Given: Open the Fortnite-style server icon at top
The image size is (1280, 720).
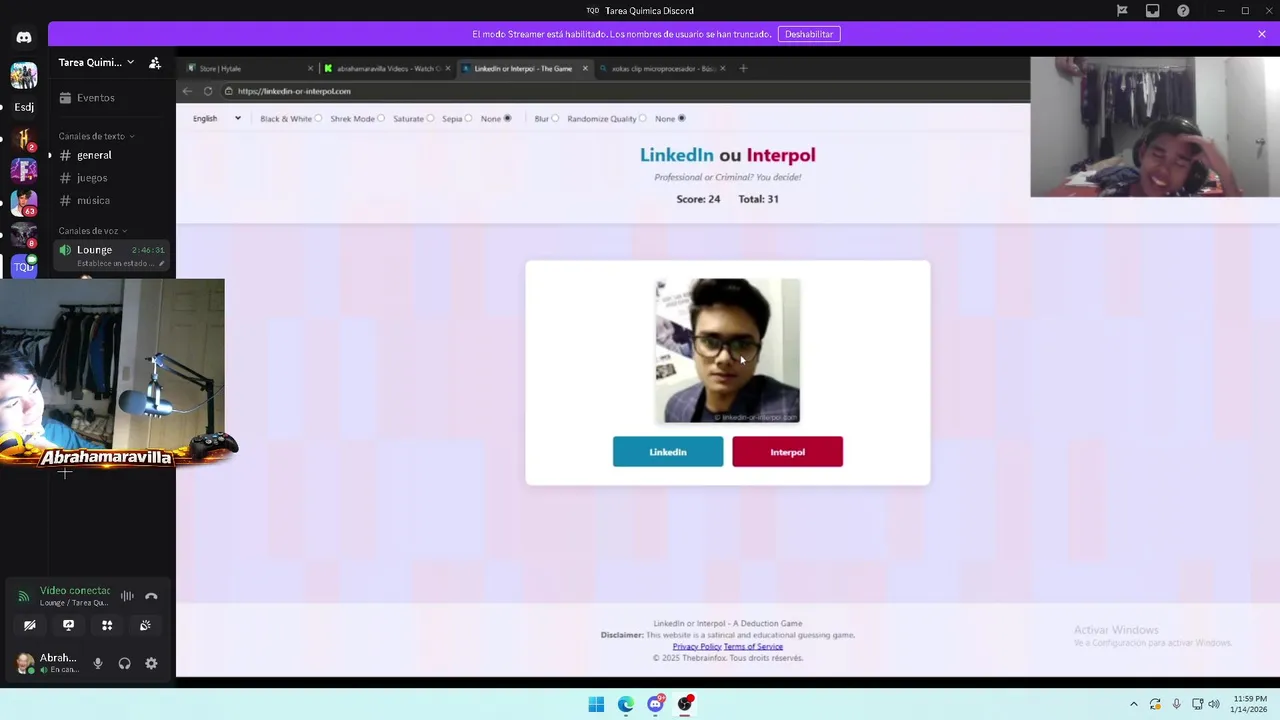Looking at the screenshot, I should (x=24, y=75).
